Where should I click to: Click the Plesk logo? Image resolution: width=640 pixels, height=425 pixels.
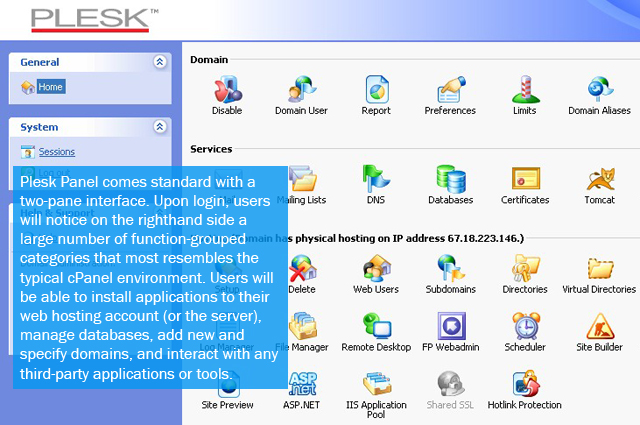coord(94,19)
